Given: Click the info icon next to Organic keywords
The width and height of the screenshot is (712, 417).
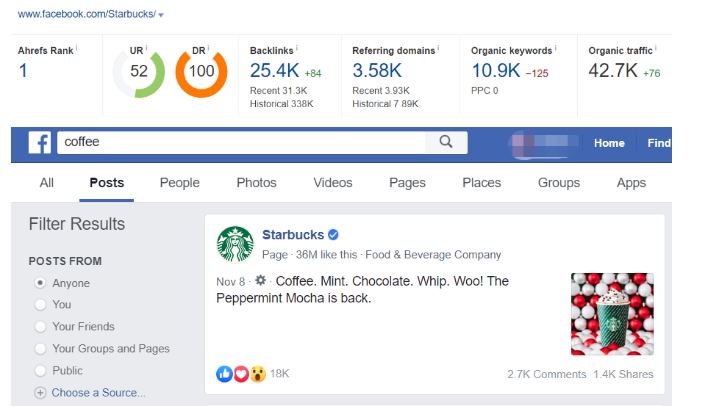Looking at the screenshot, I should [x=555, y=48].
